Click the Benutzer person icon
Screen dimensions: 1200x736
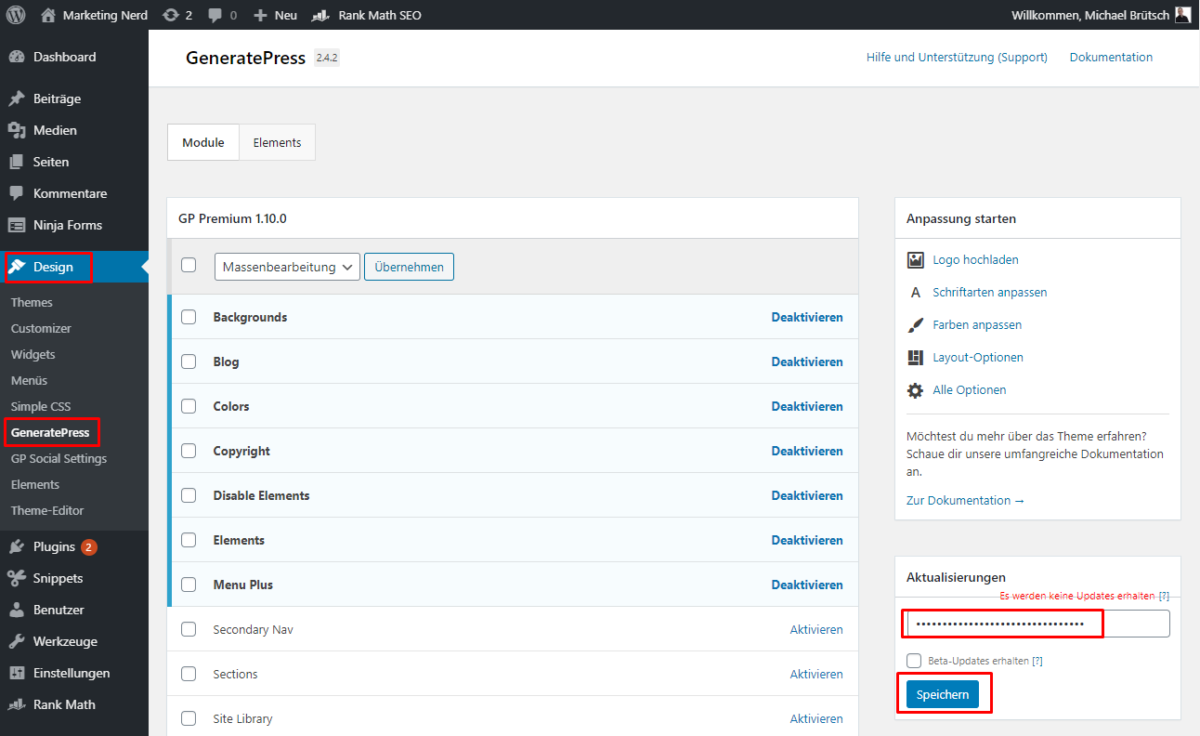point(16,610)
